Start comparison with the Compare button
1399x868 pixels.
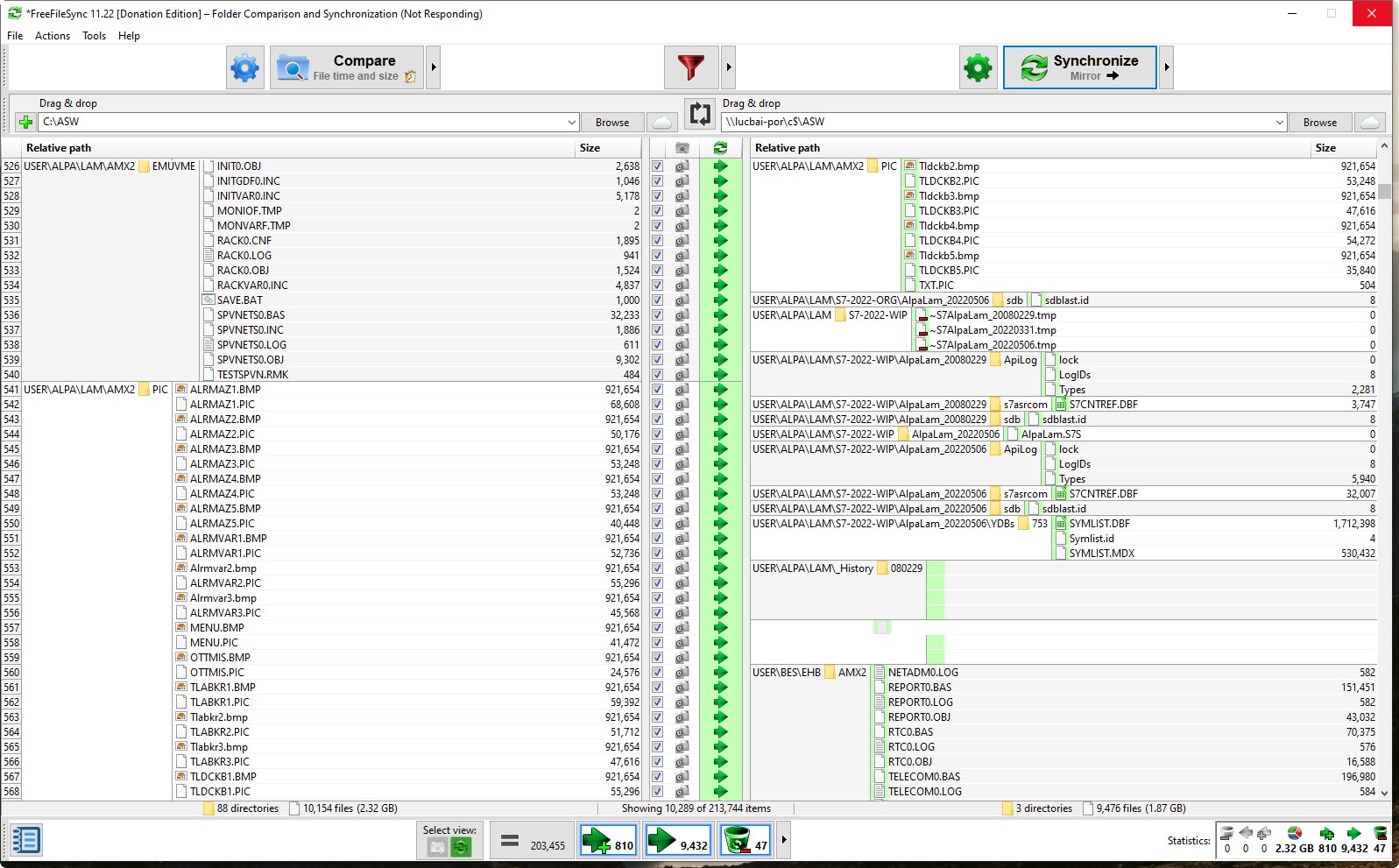[348, 67]
